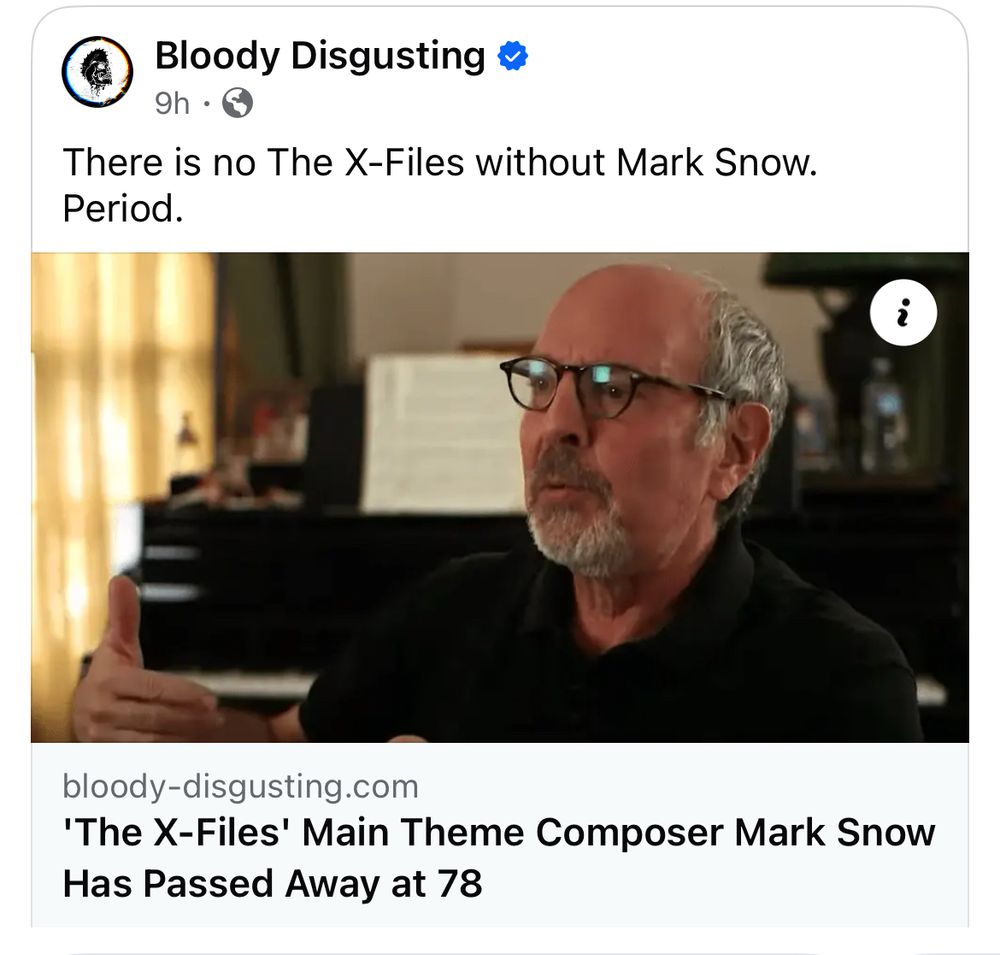The height and width of the screenshot is (955, 1000).
Task: Select the 'There is no The X-Files' caption
Action: 439,162
